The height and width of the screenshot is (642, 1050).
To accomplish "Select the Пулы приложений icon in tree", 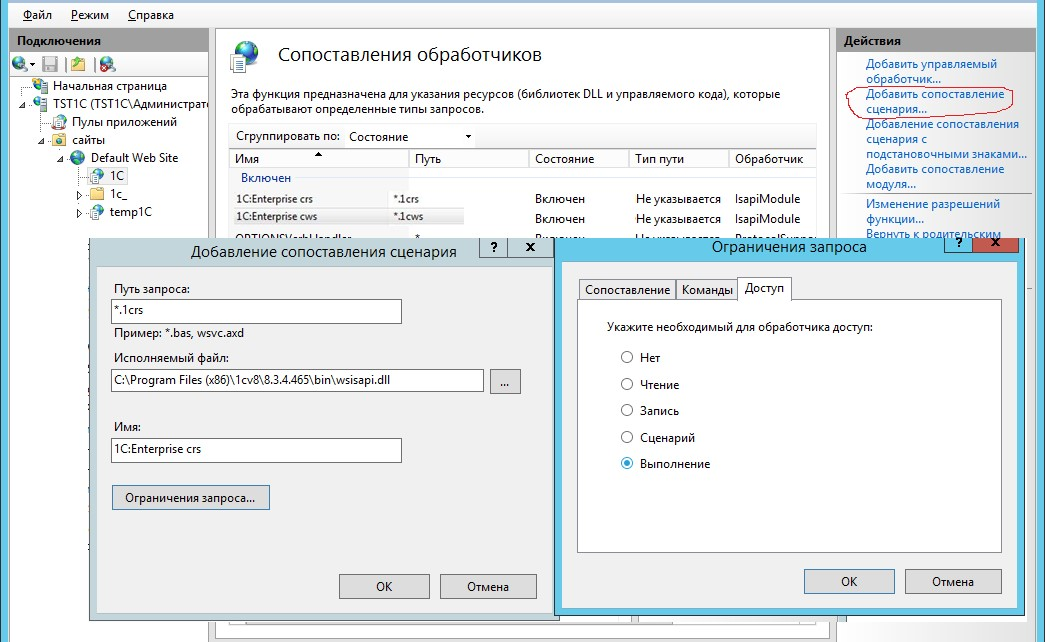I will pyautogui.click(x=58, y=122).
